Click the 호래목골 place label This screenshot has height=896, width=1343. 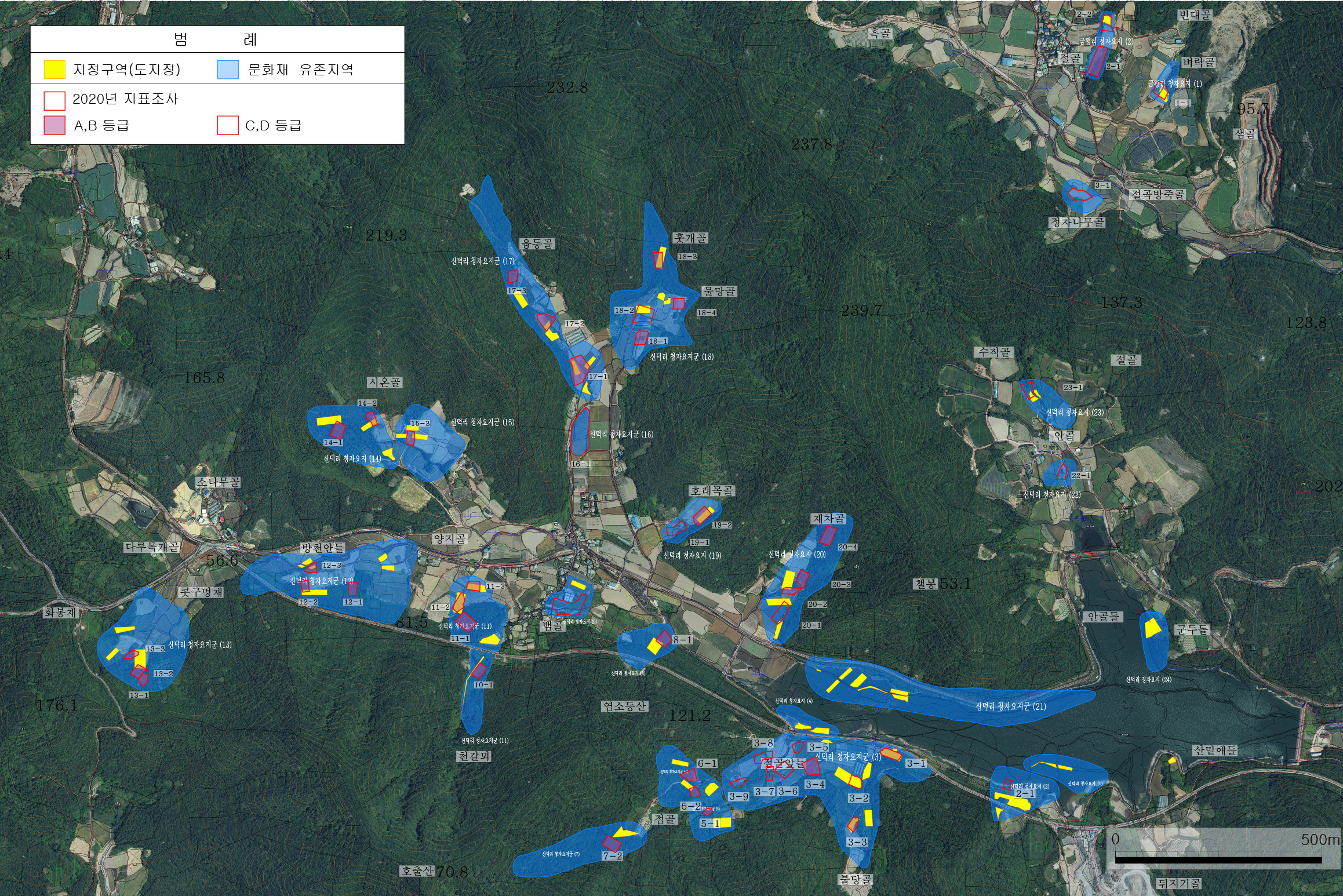(712, 491)
